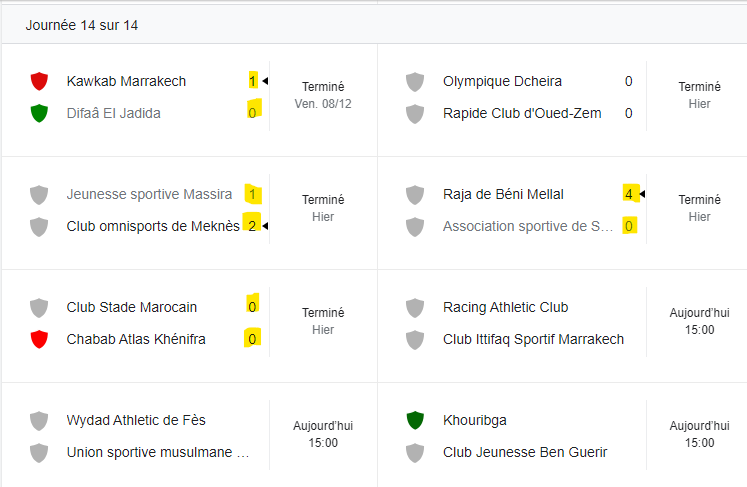
Task: Click Raja de Béni Mellal shield icon
Action: pos(416,194)
